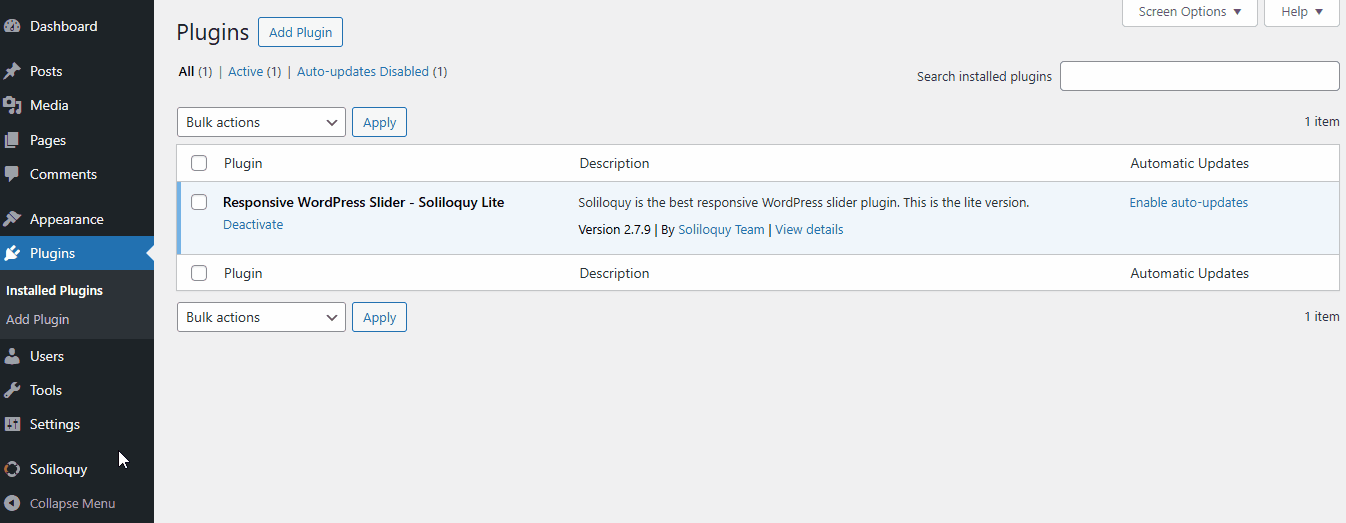Click the bottom Apply button
This screenshot has width=1346, height=523.
tap(379, 317)
